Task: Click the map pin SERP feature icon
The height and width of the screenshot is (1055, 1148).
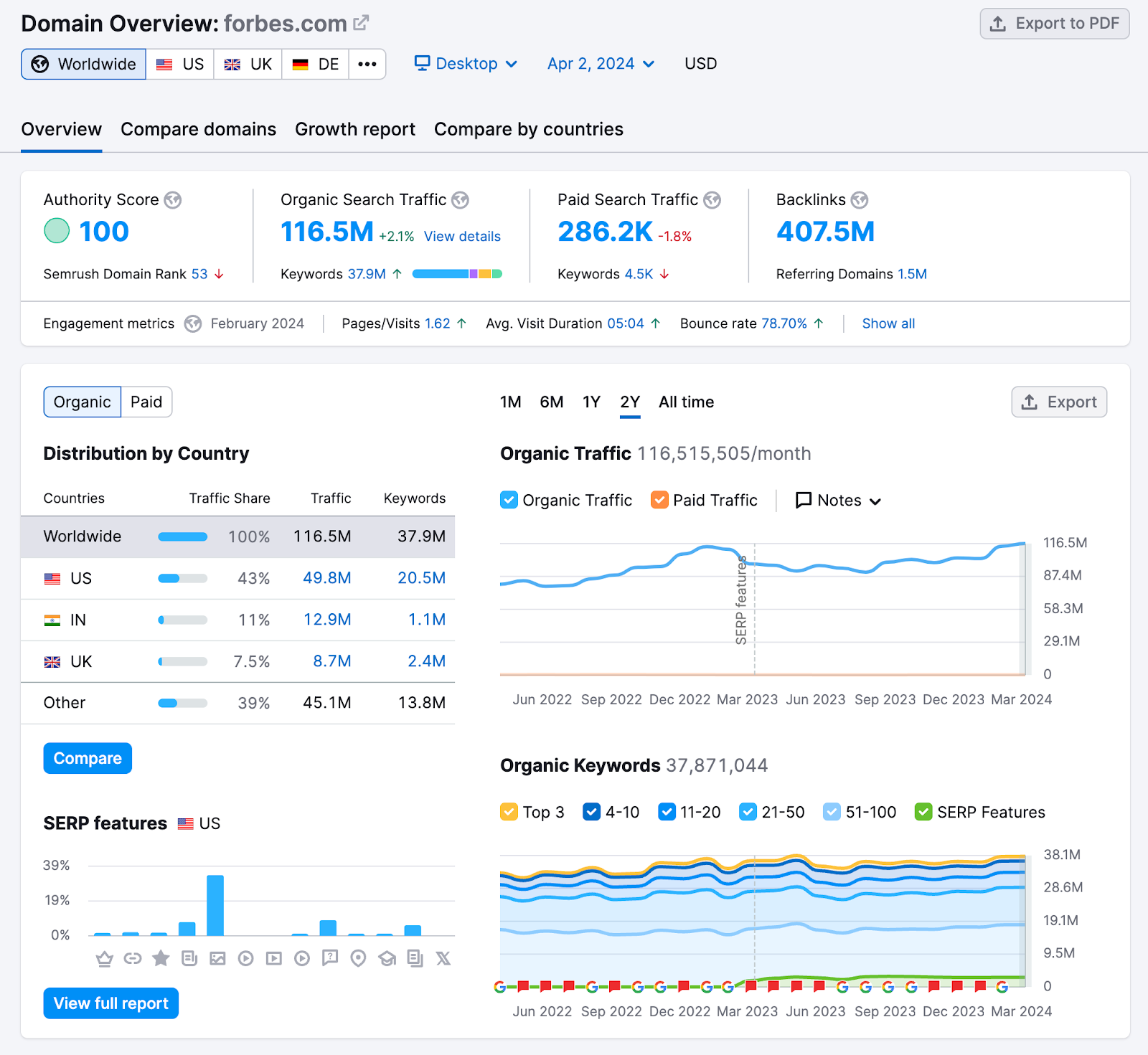Action: tap(359, 958)
